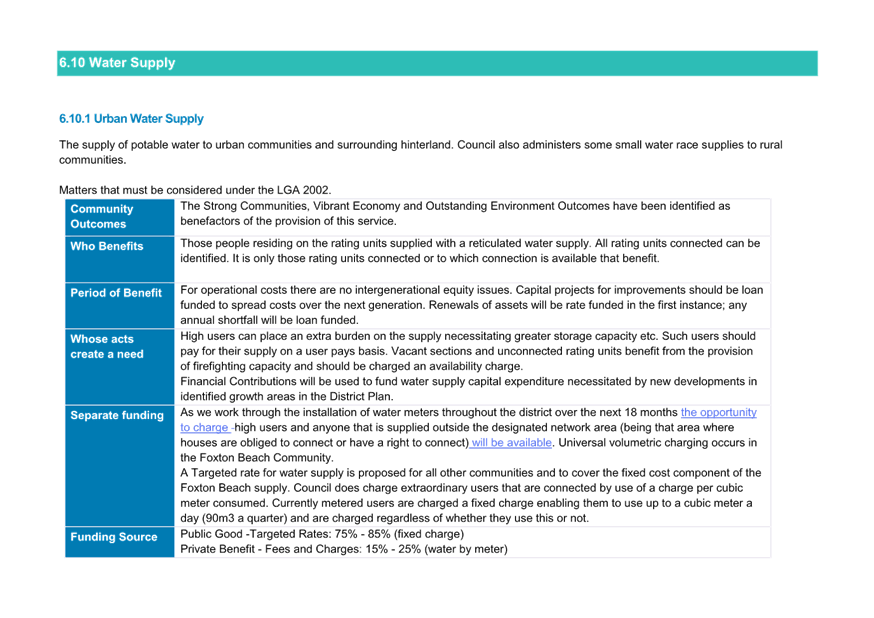
Task: Open the 'to charge' hyperlink
Action: (204, 427)
